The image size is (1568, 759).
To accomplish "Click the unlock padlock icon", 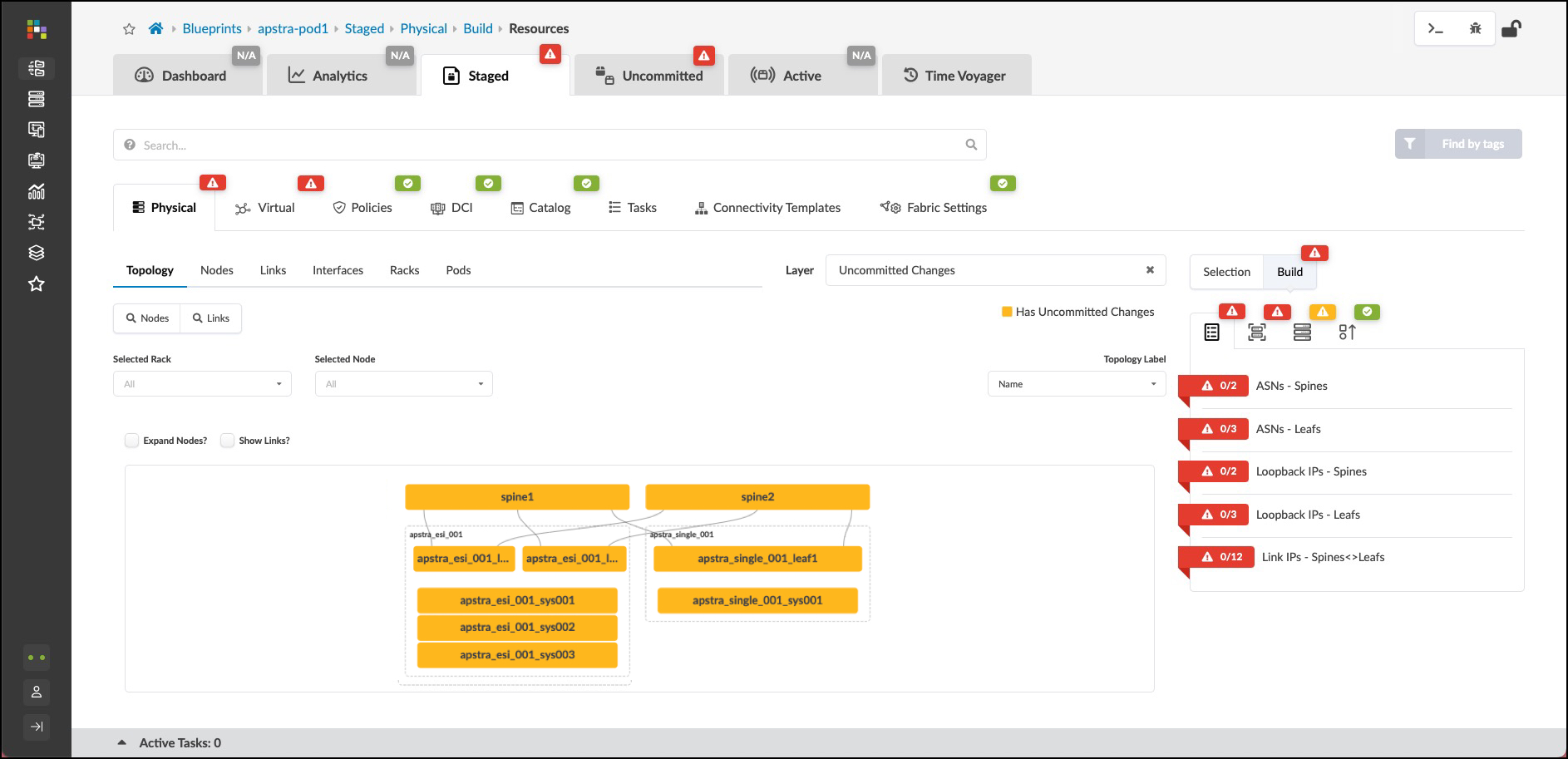I will (x=1511, y=29).
